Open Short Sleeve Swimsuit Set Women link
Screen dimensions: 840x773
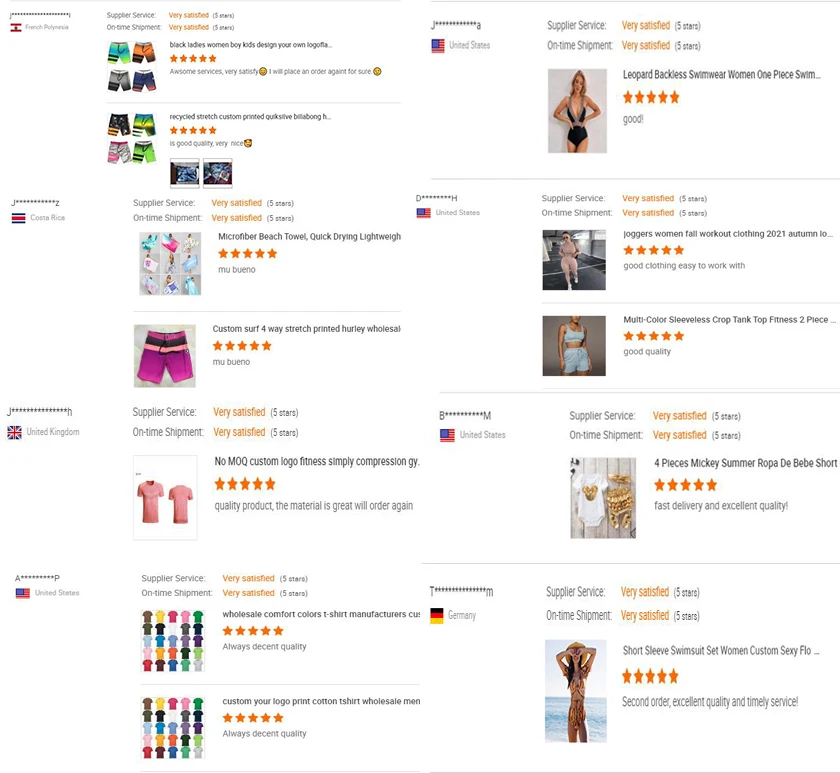(x=720, y=651)
